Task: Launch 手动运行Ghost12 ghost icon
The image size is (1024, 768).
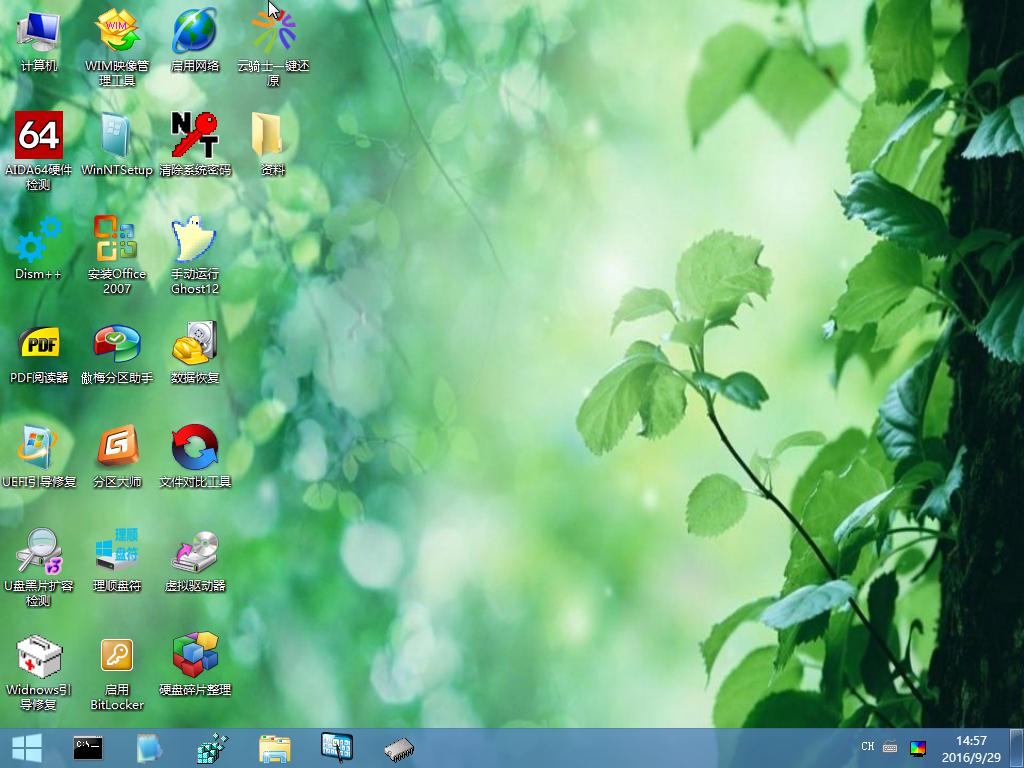Action: pos(195,240)
